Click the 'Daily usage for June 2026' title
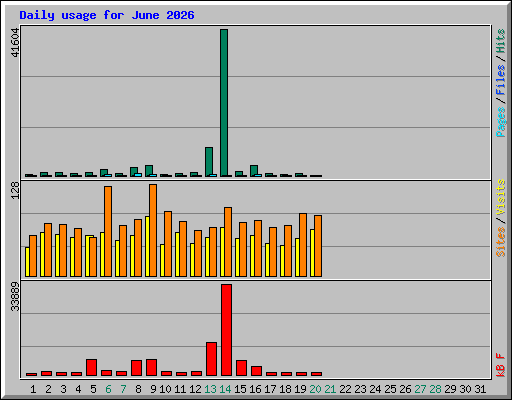This screenshot has height=400, width=512. [x=107, y=15]
